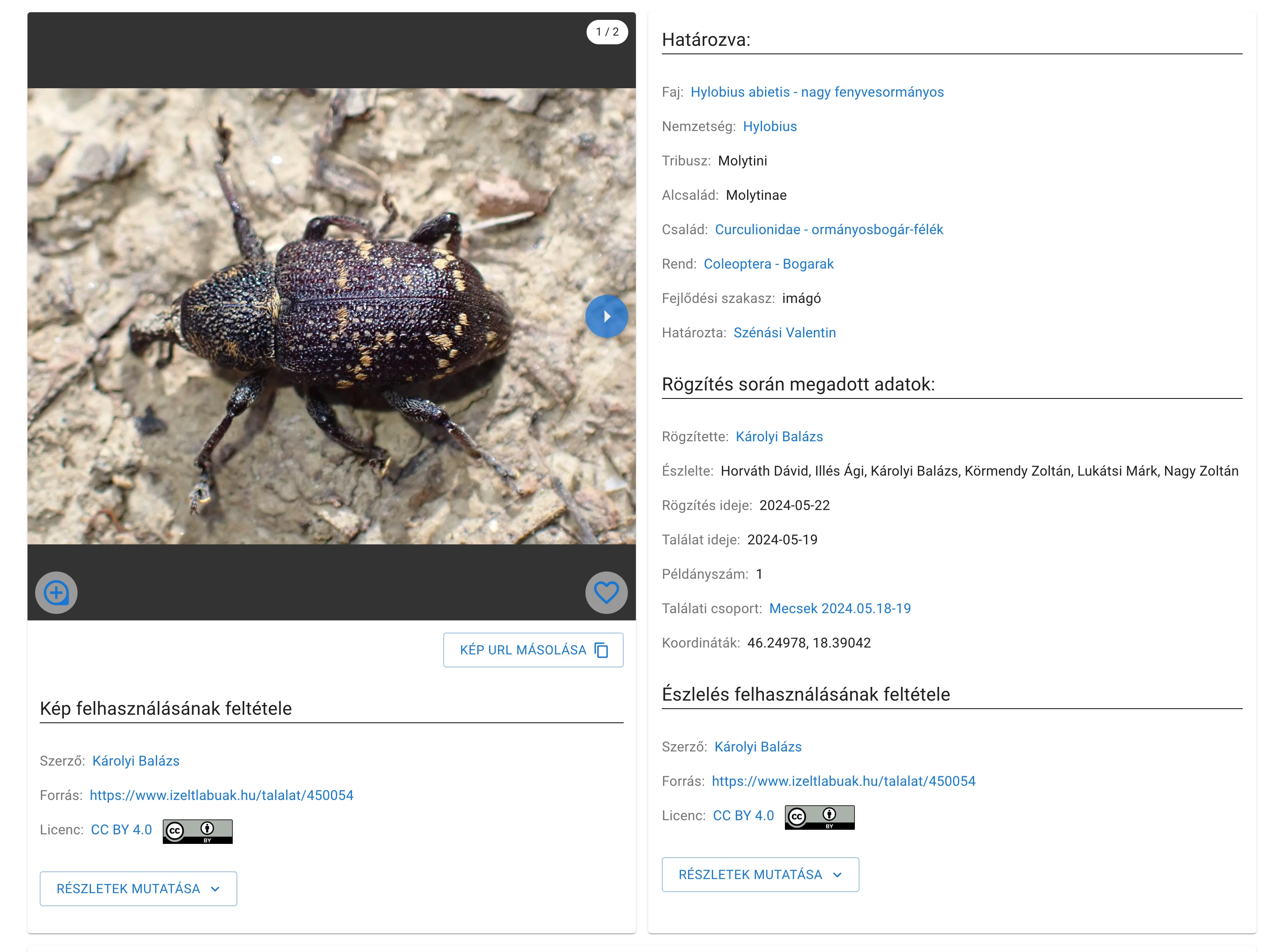Viewport: 1284px width, 952px height.
Task: Open the Hylobius abietis species link
Action: 817,92
